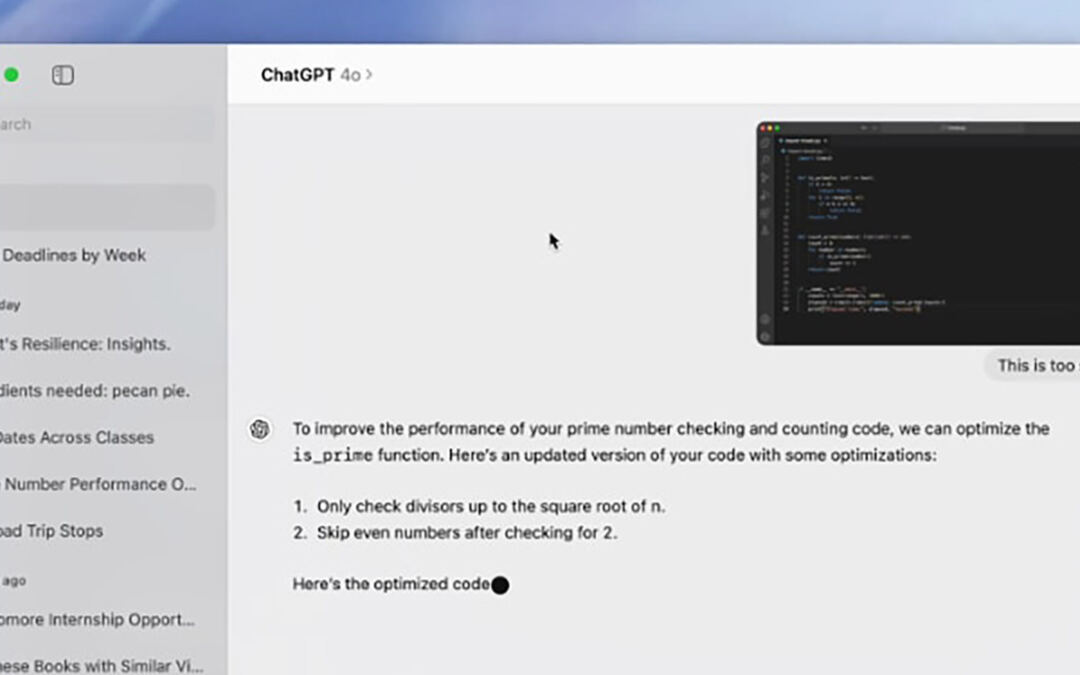1080x675 pixels.
Task: Toggle the sidebar panel icon
Action: tap(63, 75)
